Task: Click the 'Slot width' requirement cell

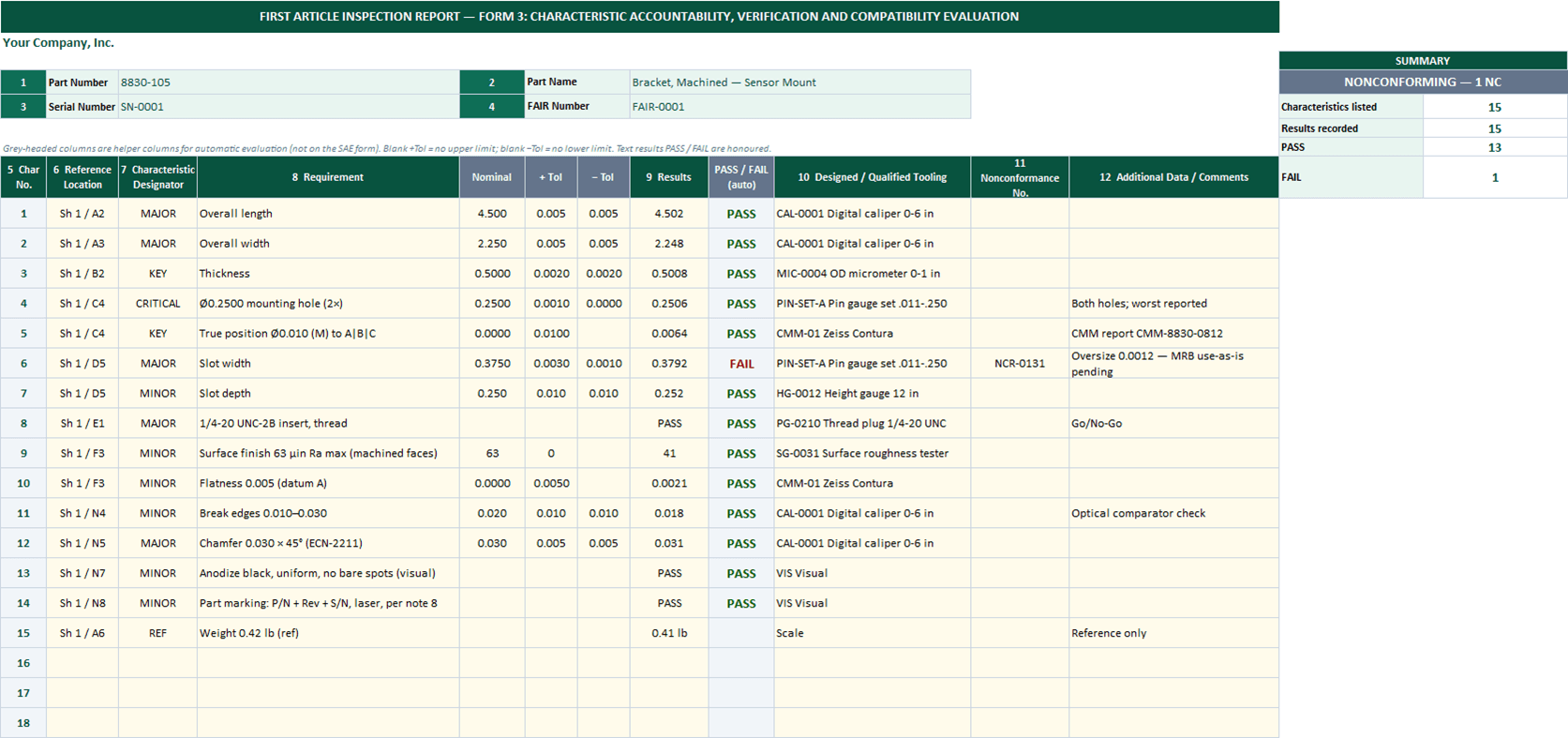Action: 328,364
